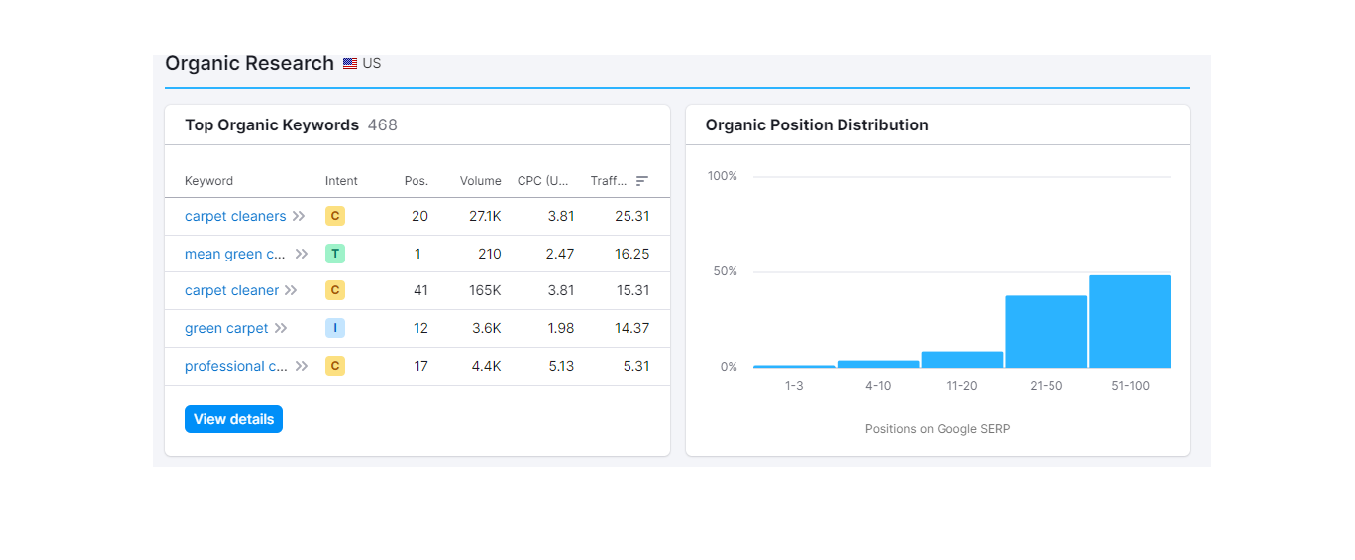This screenshot has height=560, width=1355.
Task: Click double-chevron icon beside 'carpet cleaners' keyword
Action: [x=299, y=216]
